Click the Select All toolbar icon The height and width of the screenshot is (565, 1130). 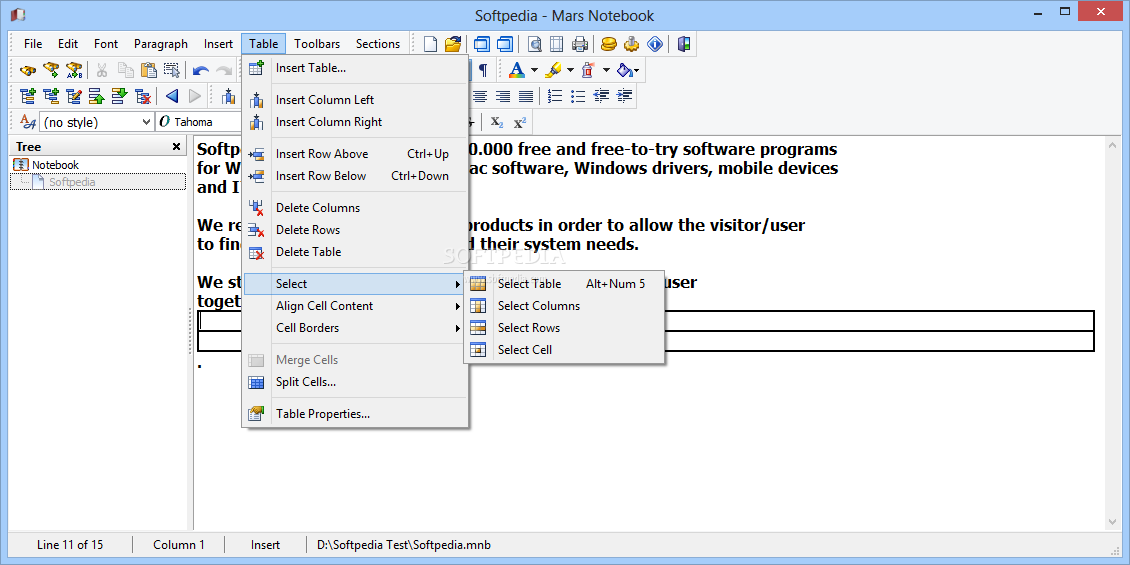click(172, 71)
